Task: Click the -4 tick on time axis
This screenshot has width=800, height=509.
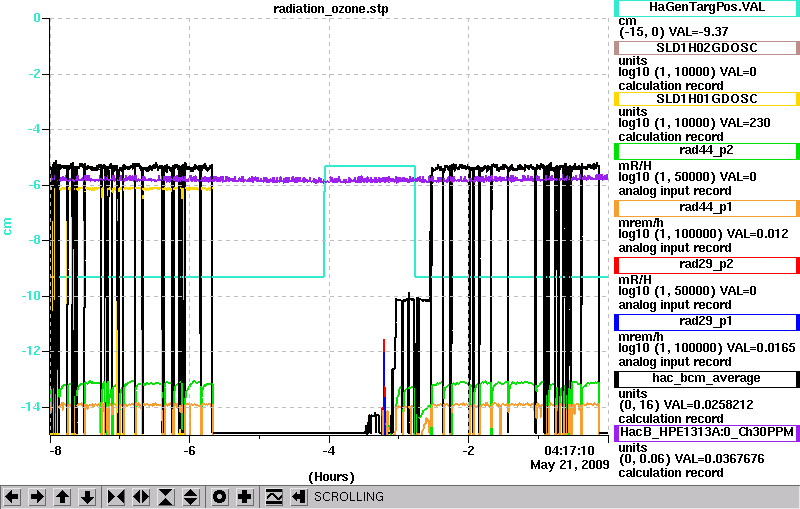Action: [329, 451]
